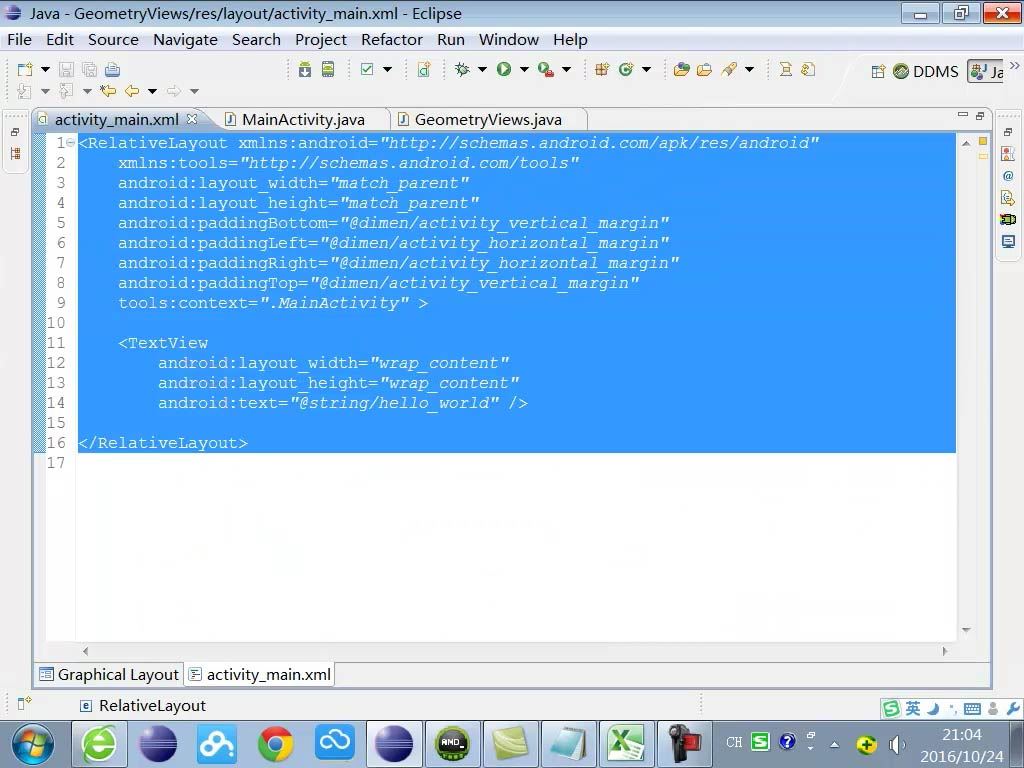
Task: Click the Run External Tools icon
Action: (546, 69)
